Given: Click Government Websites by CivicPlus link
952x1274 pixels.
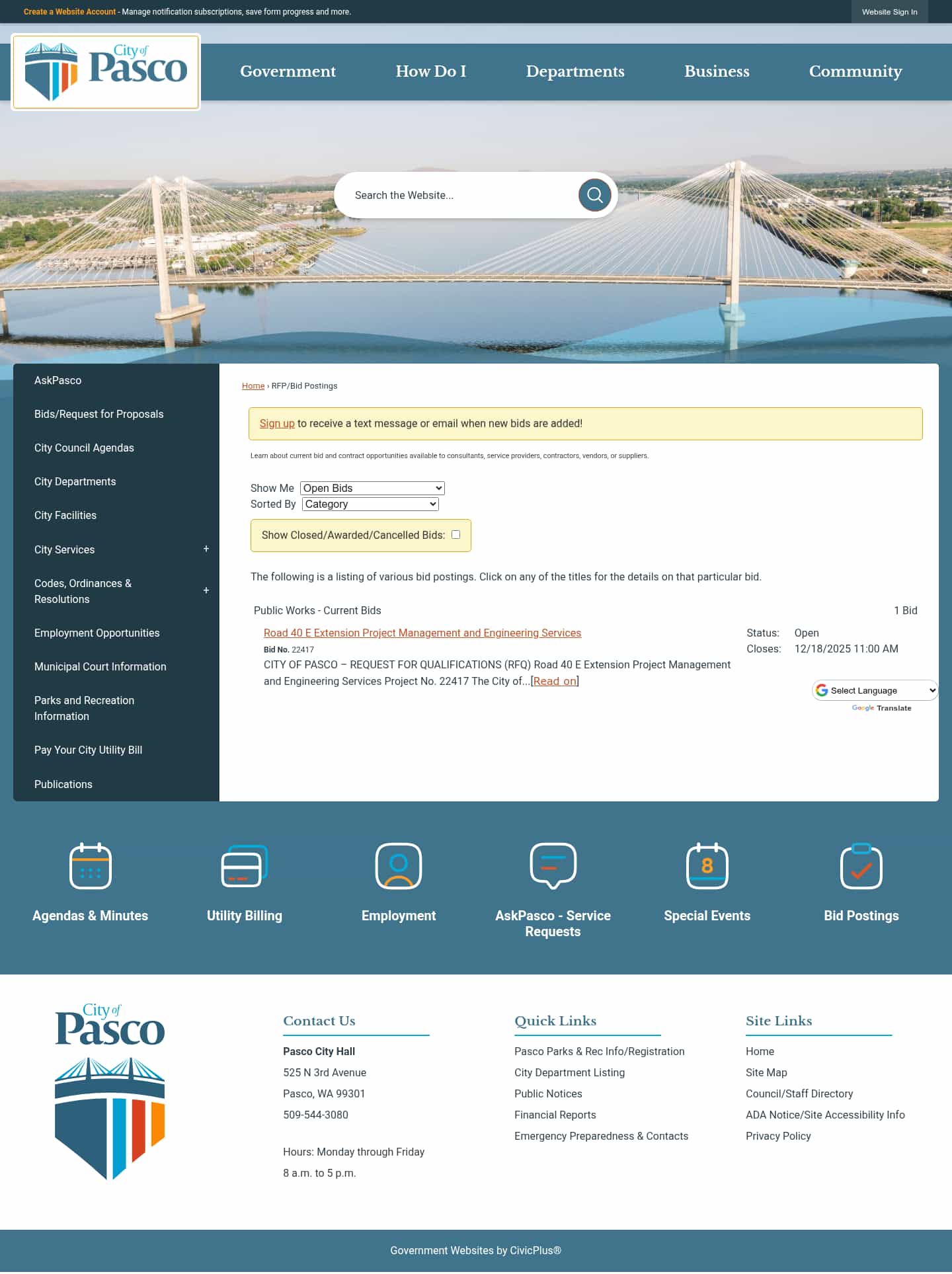Looking at the screenshot, I should pos(475,1251).
